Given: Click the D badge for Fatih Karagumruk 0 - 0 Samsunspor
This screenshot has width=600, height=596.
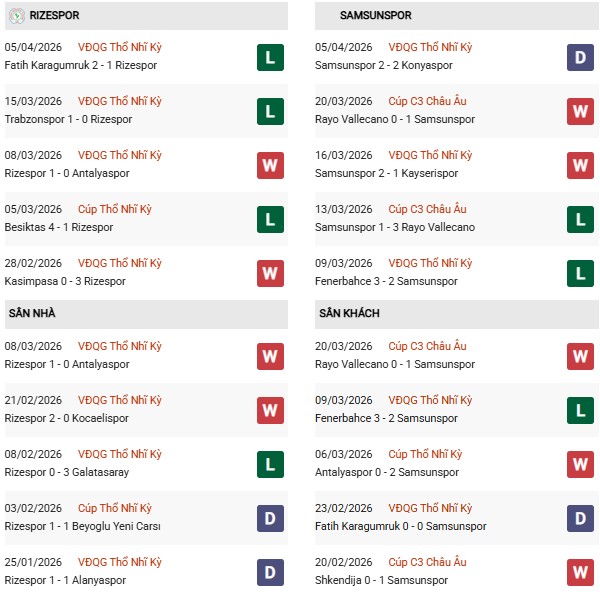Looking at the screenshot, I should click(x=580, y=518).
